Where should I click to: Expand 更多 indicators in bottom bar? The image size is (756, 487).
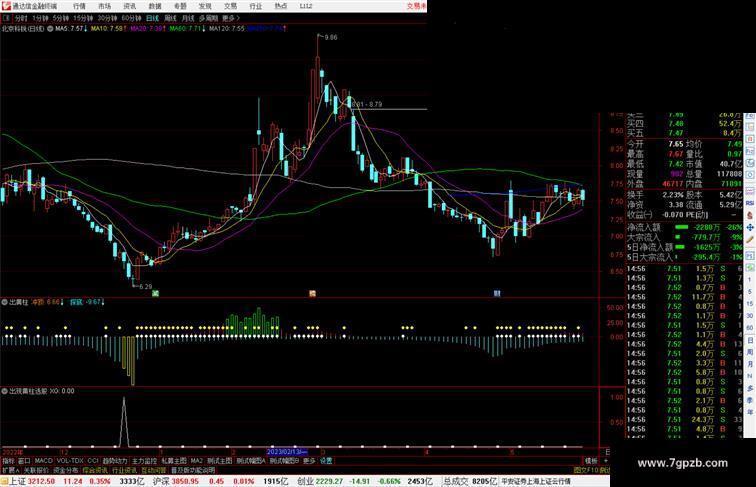309,461
